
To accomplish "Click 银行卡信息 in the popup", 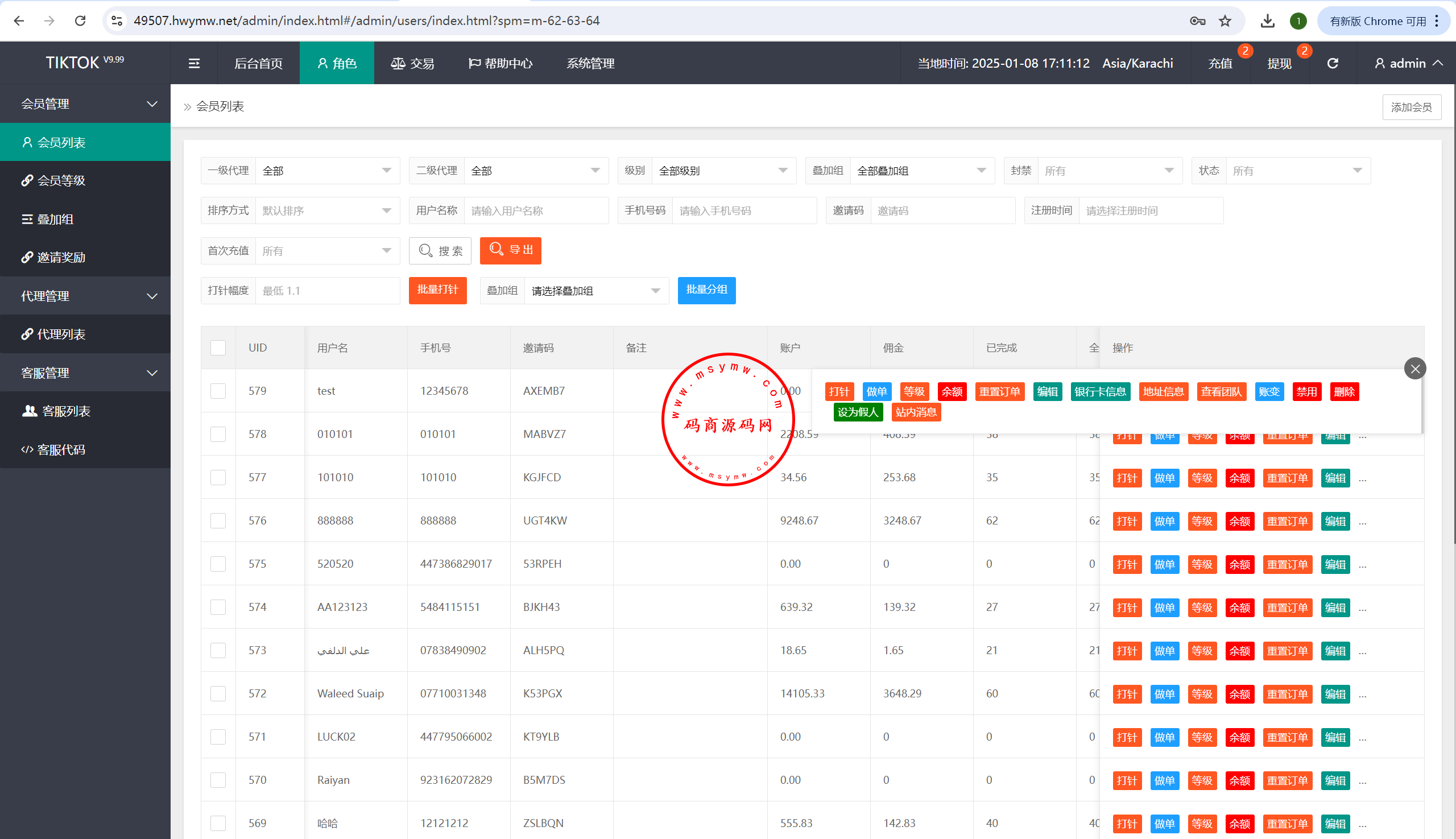I will coord(1101,392).
